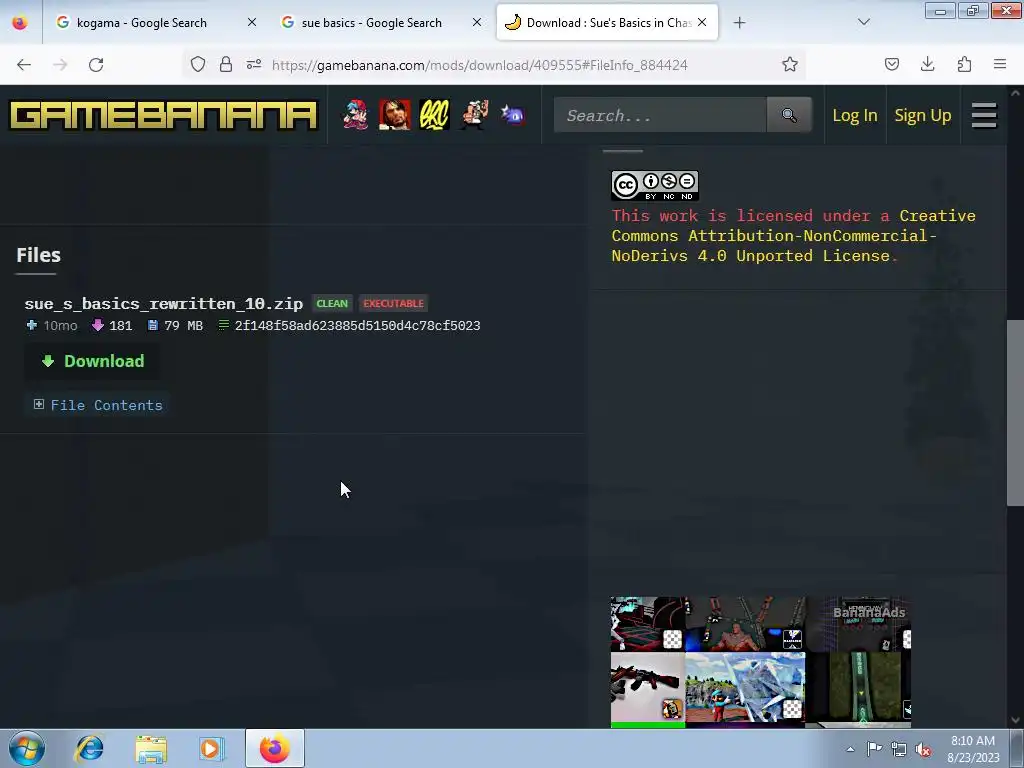
Task: Close the sue basics Google Search tab
Action: (477, 22)
